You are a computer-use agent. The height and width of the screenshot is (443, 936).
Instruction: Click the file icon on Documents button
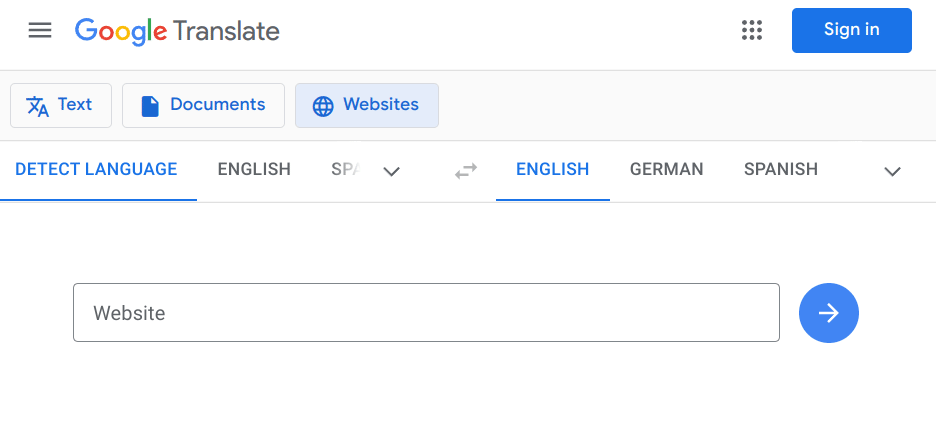point(150,106)
